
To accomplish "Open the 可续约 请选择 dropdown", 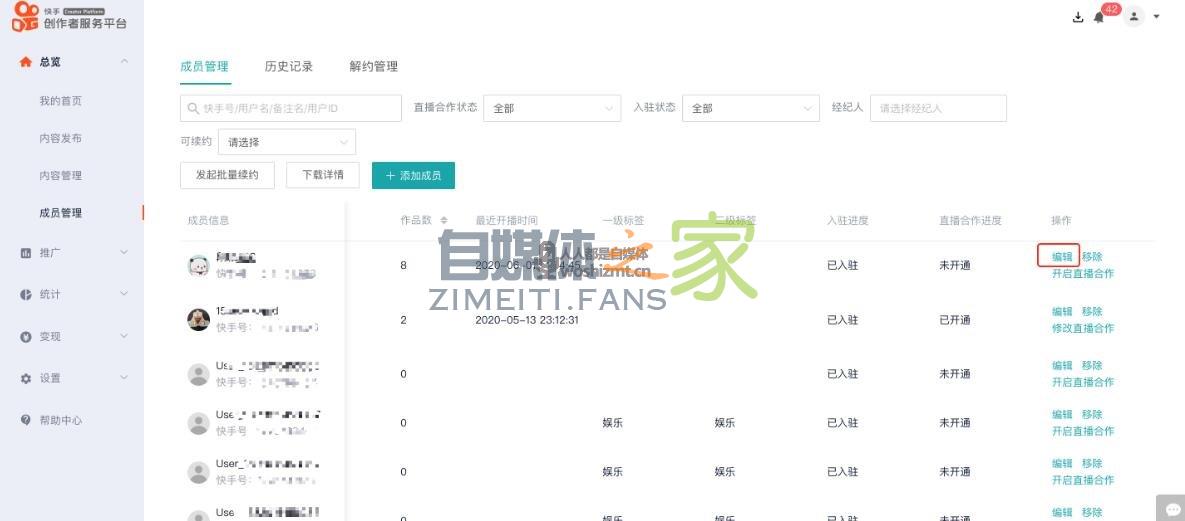I will coord(287,142).
